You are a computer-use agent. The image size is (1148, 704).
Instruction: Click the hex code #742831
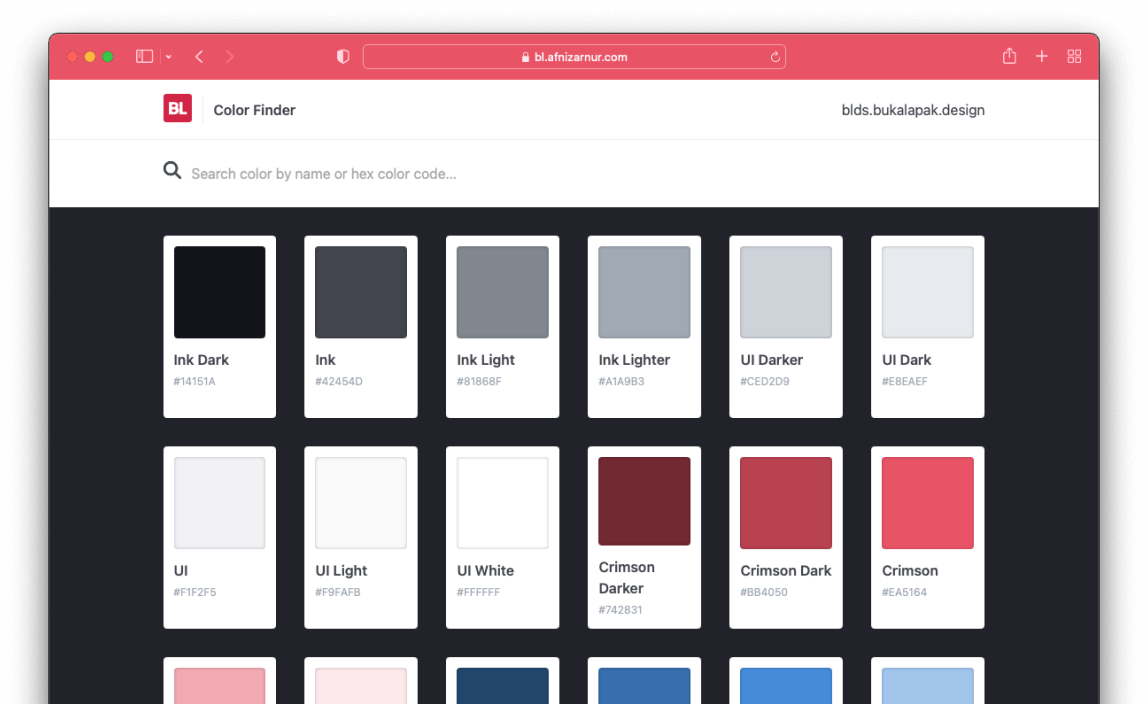620,610
